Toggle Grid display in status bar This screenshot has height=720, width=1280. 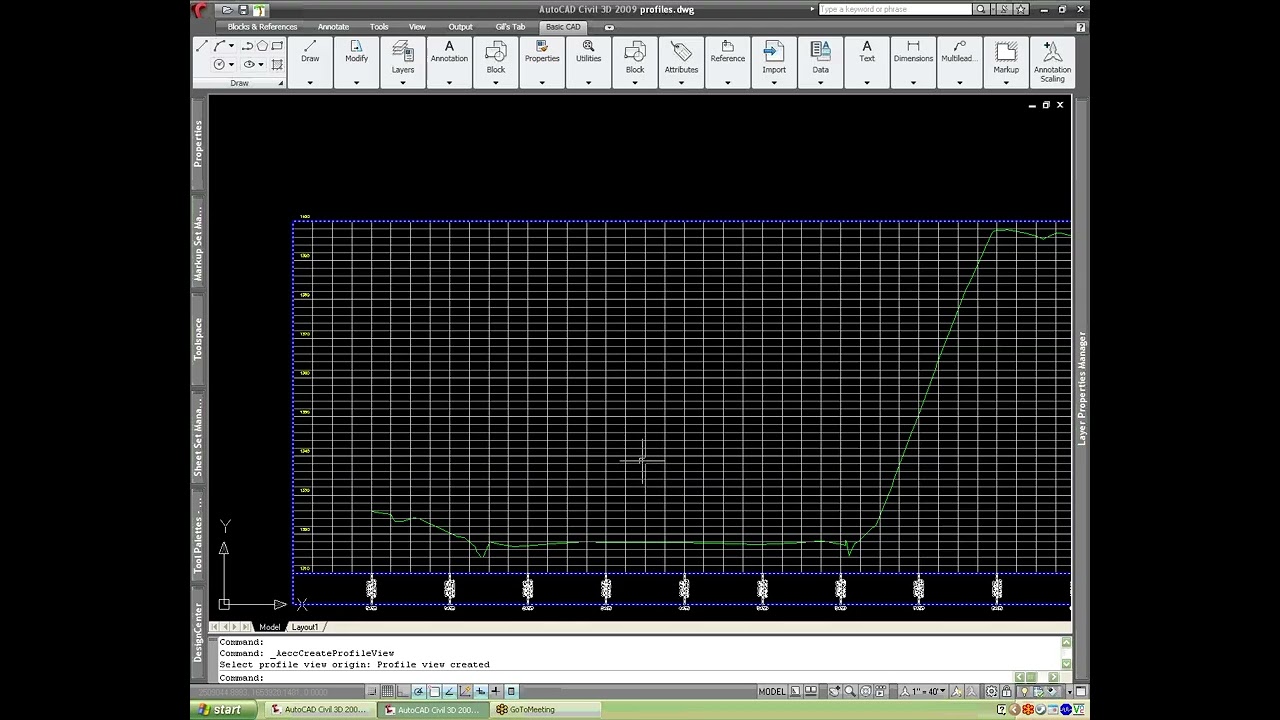(387, 691)
